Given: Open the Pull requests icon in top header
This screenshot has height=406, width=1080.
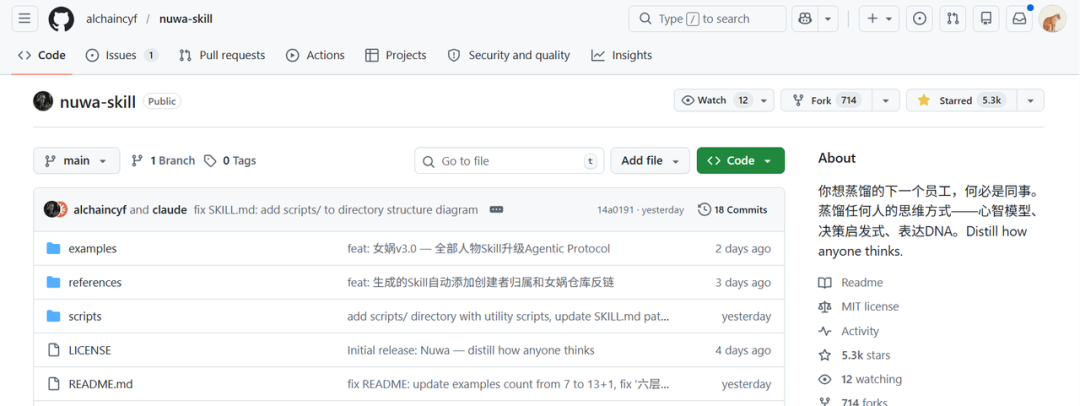Looking at the screenshot, I should pos(953,19).
